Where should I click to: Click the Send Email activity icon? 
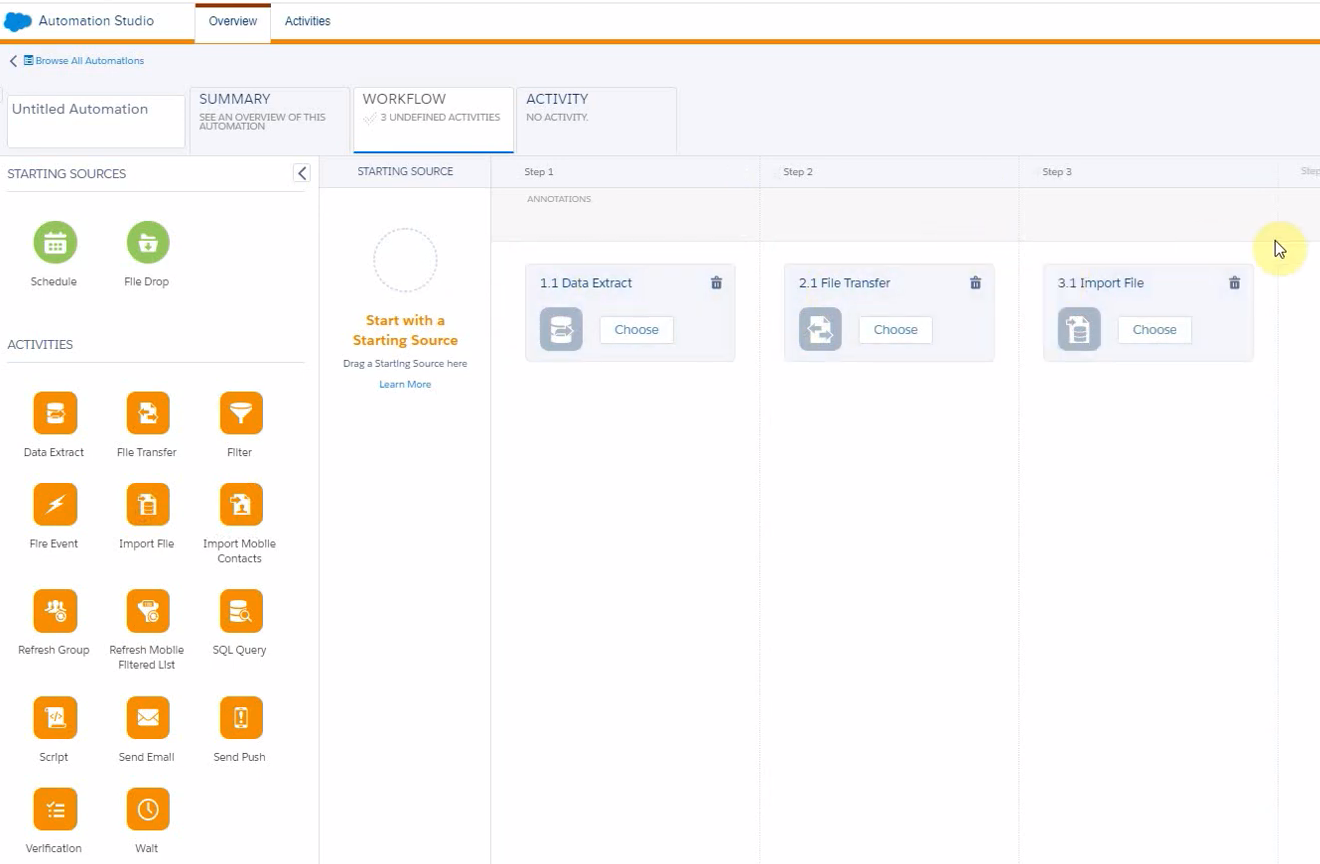click(x=148, y=718)
